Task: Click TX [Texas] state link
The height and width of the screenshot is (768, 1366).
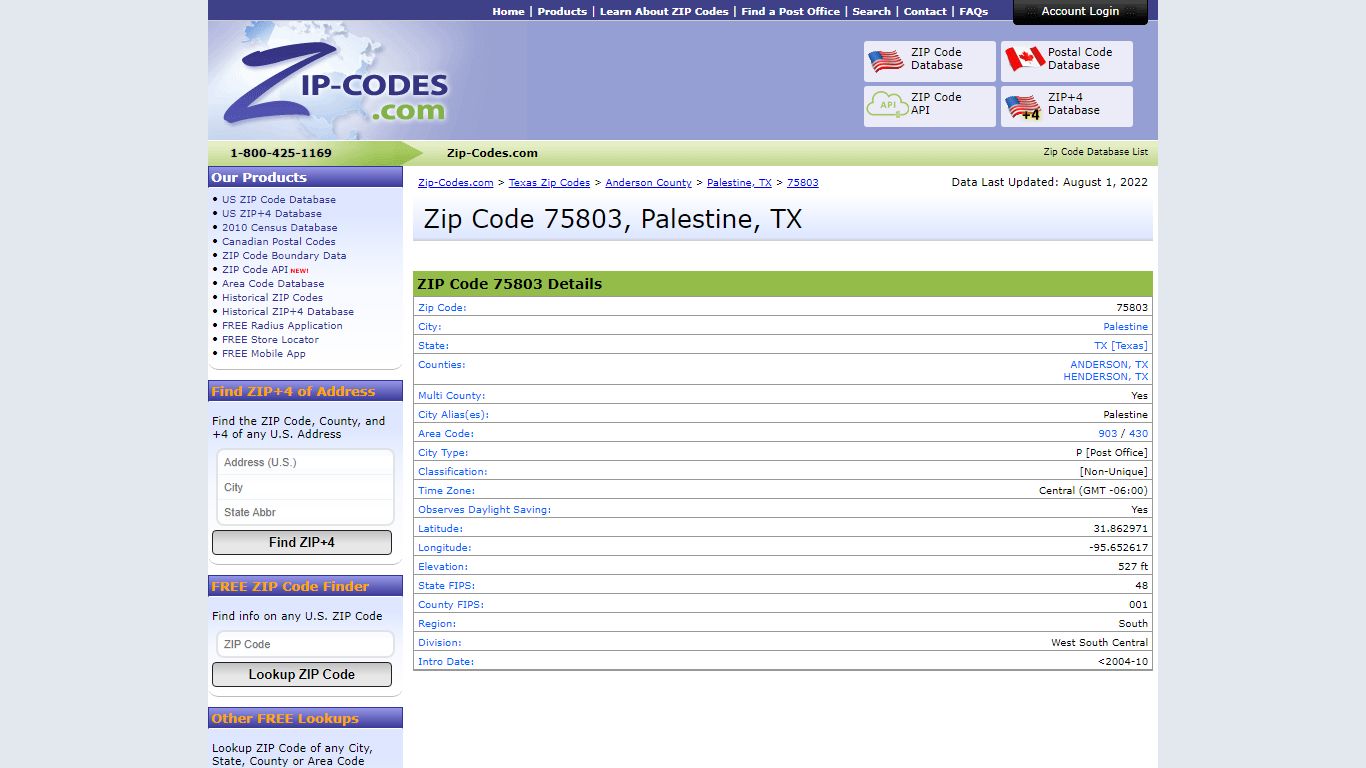Action: point(1121,346)
